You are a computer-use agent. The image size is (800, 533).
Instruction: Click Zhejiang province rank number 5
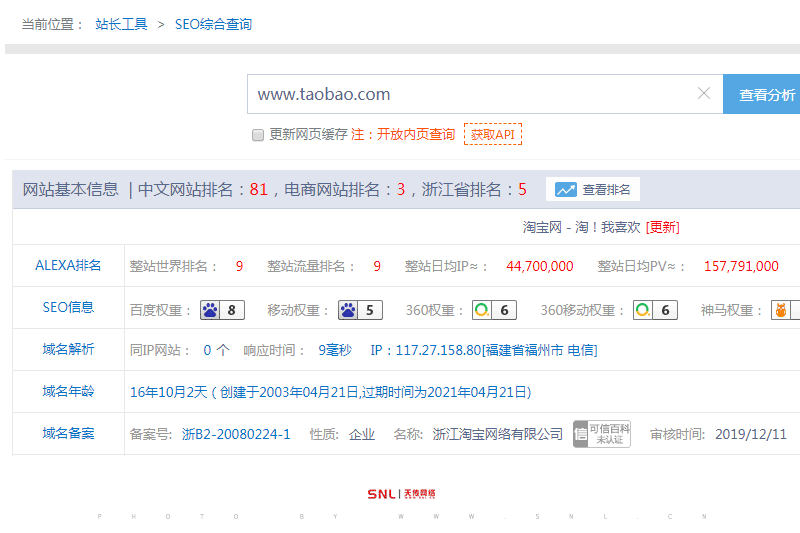coord(522,190)
